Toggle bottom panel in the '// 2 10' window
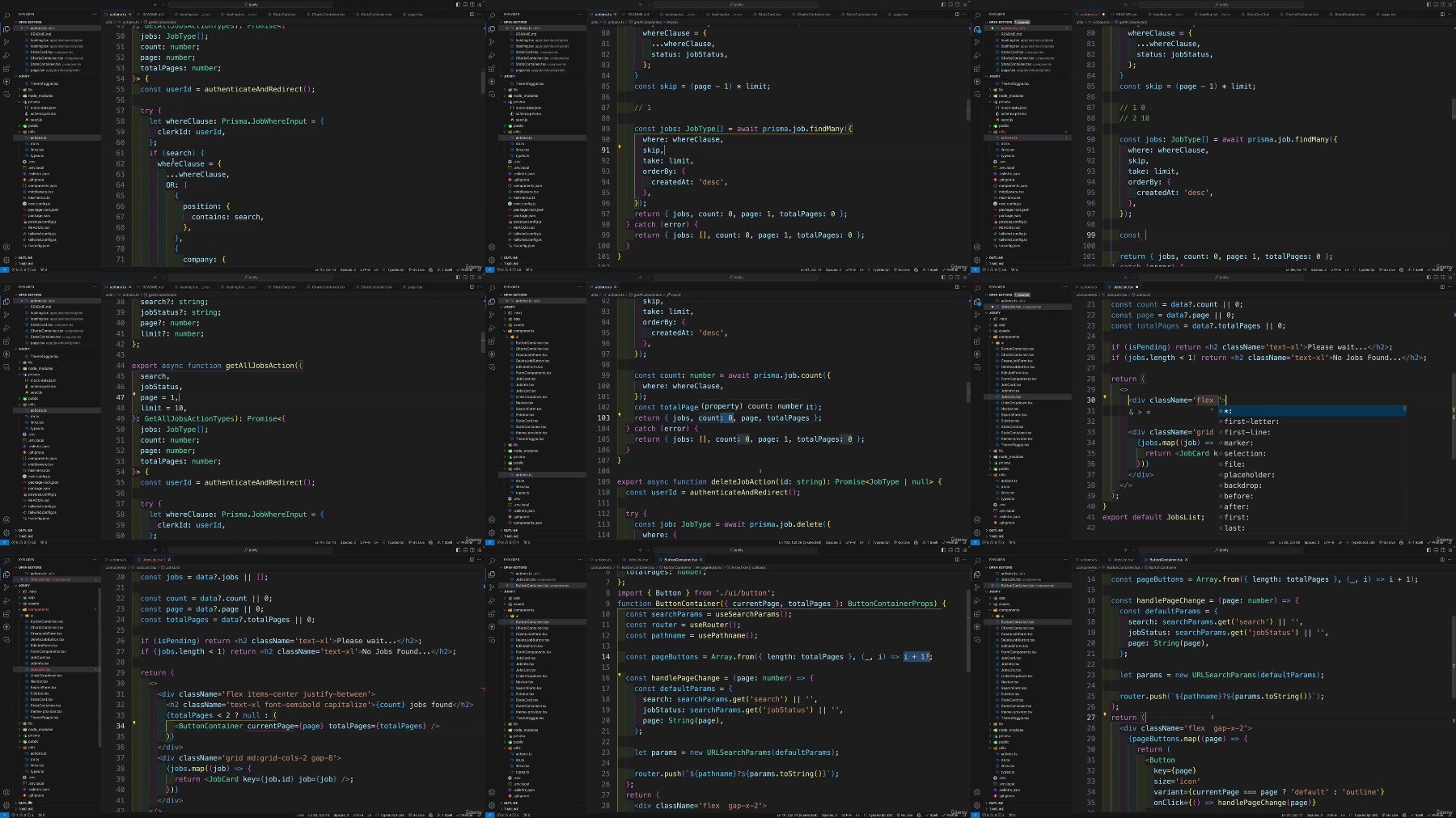Viewport: 1456px width, 818px height. tap(1436, 5)
